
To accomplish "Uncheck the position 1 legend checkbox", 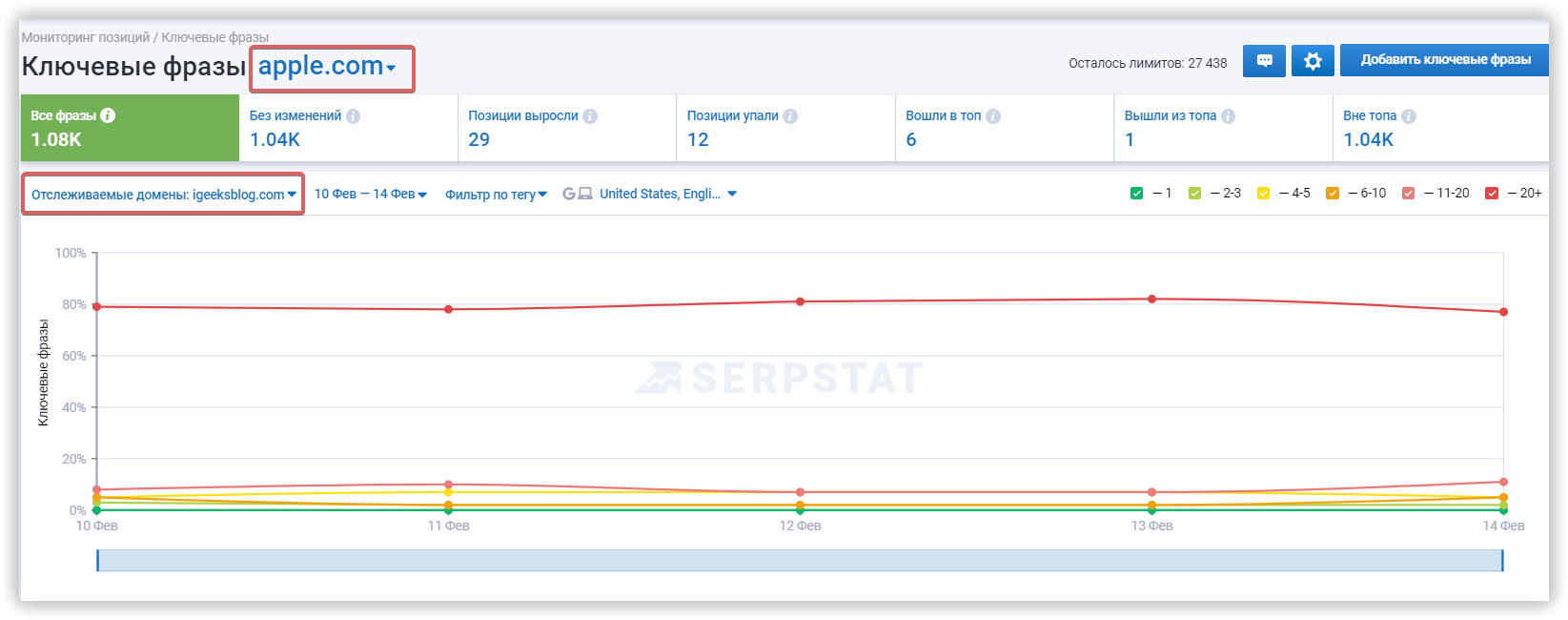I will click(1136, 194).
